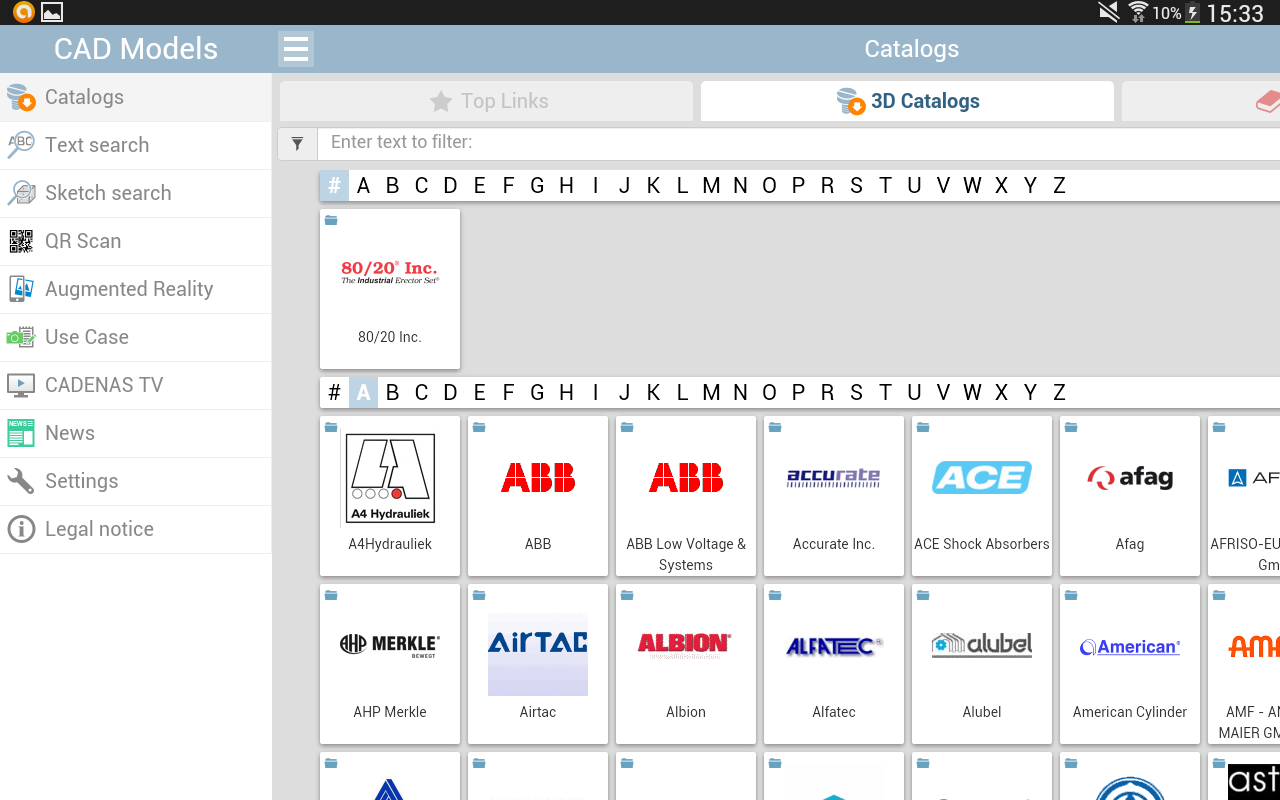This screenshot has width=1280, height=800.
Task: Click the 'Alfatec' catalog name
Action: tap(834, 712)
